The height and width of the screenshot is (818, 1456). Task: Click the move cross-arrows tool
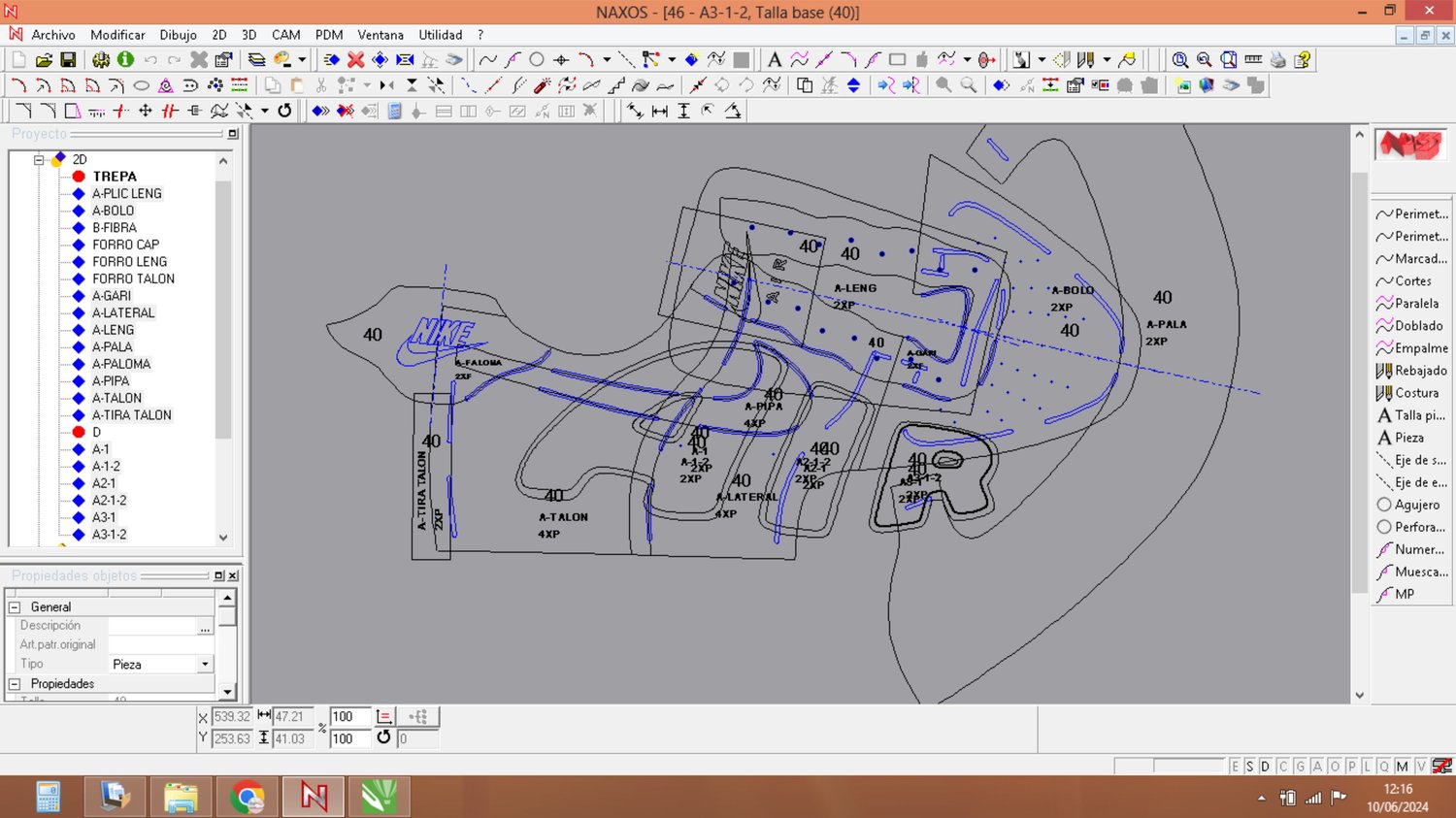tap(146, 111)
